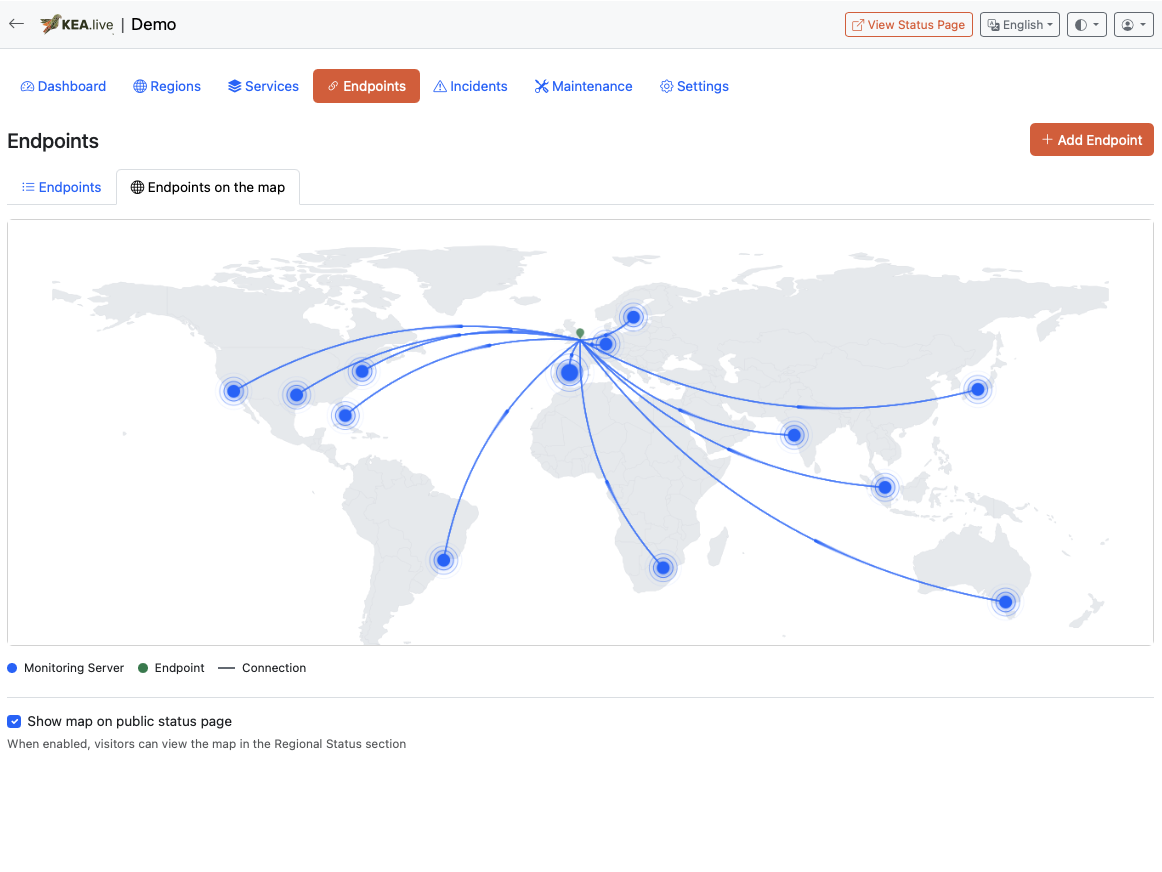This screenshot has width=1162, height=872.
Task: Click the Incidents warning triangle icon
Action: [441, 86]
